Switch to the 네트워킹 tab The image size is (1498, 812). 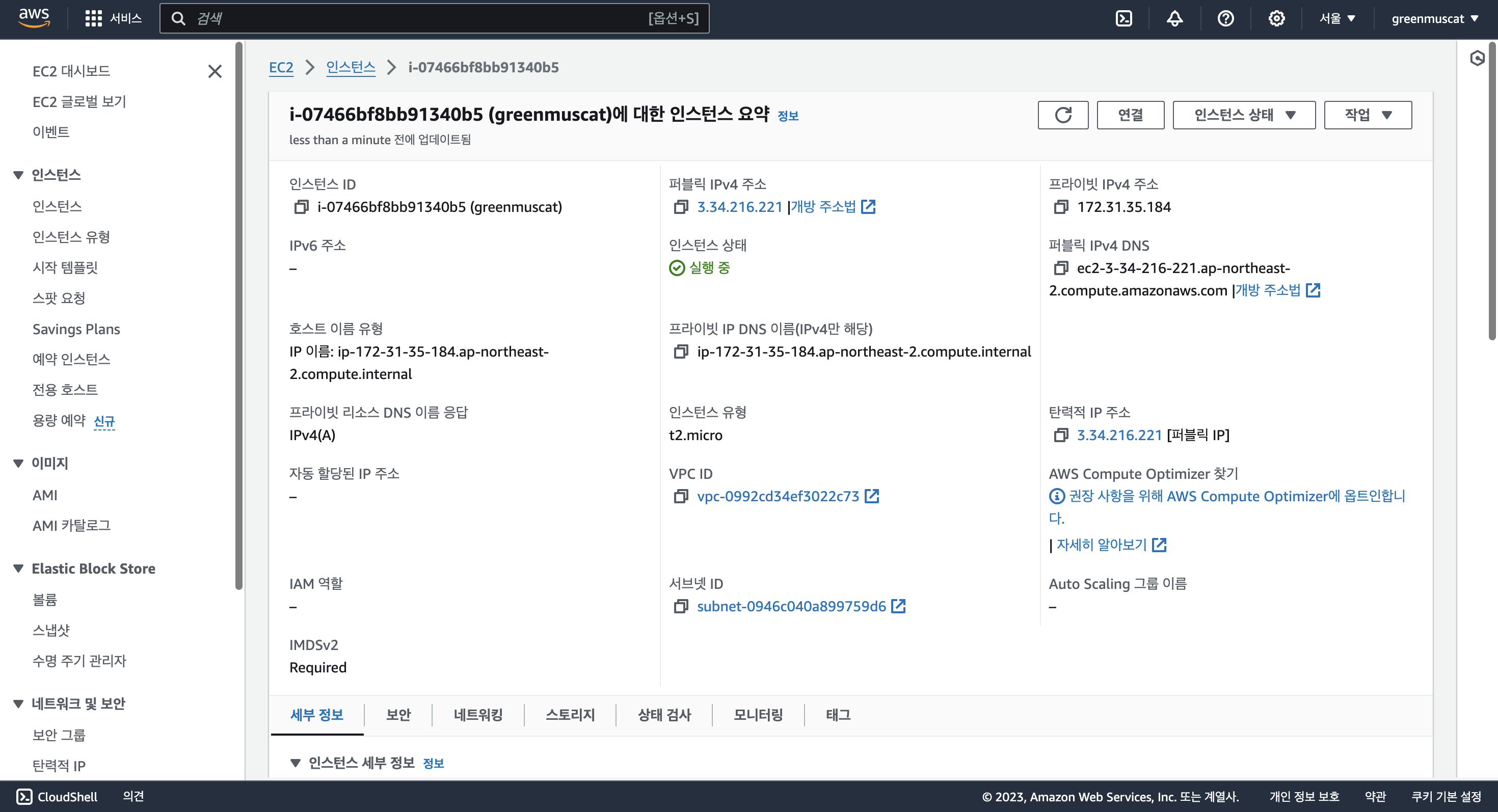[477, 714]
